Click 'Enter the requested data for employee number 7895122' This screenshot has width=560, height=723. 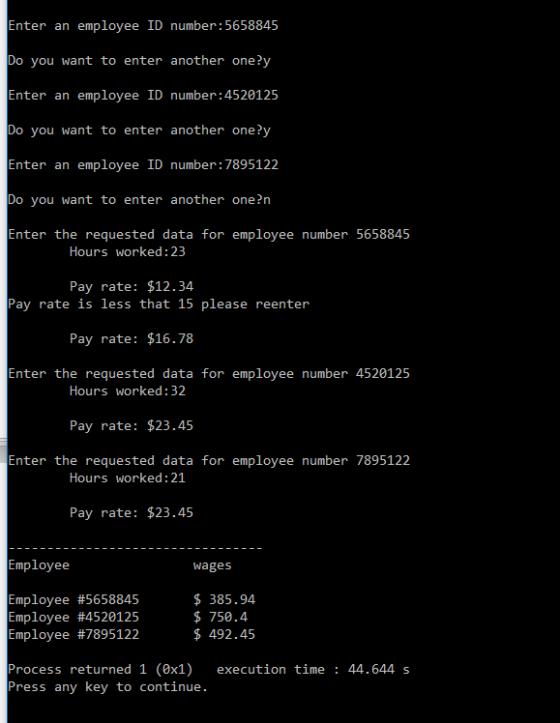click(209, 461)
